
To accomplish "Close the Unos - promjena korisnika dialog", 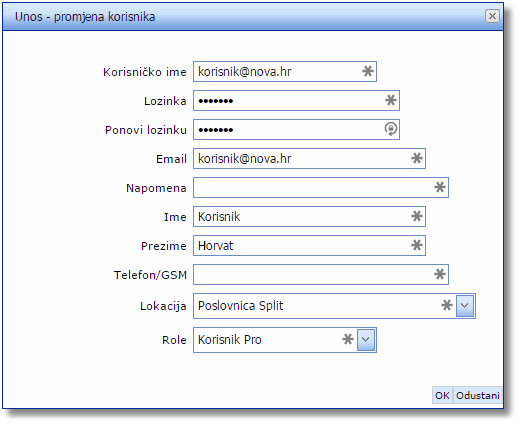I will point(492,16).
